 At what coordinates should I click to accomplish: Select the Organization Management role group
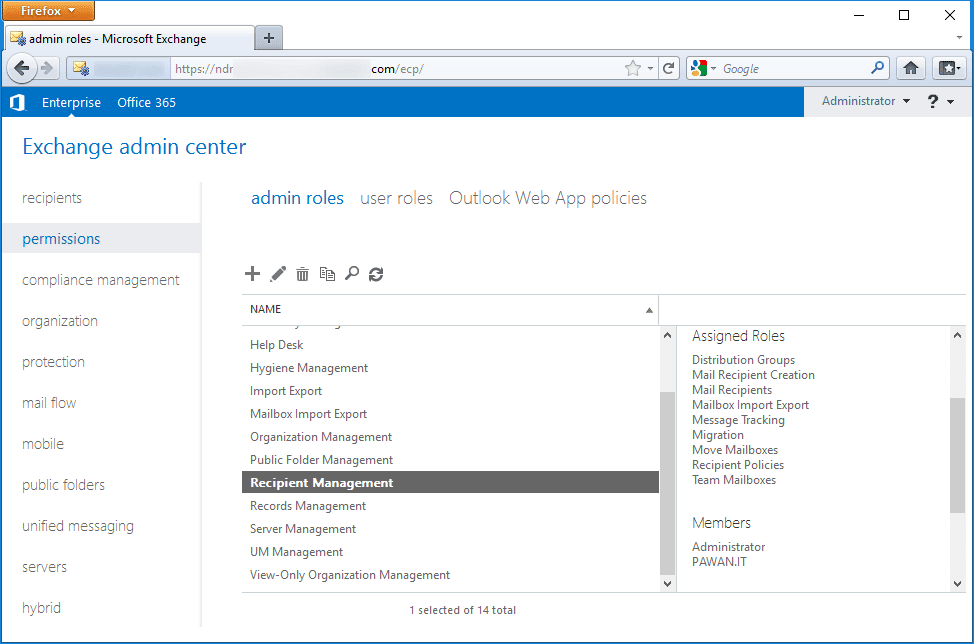pyautogui.click(x=450, y=437)
